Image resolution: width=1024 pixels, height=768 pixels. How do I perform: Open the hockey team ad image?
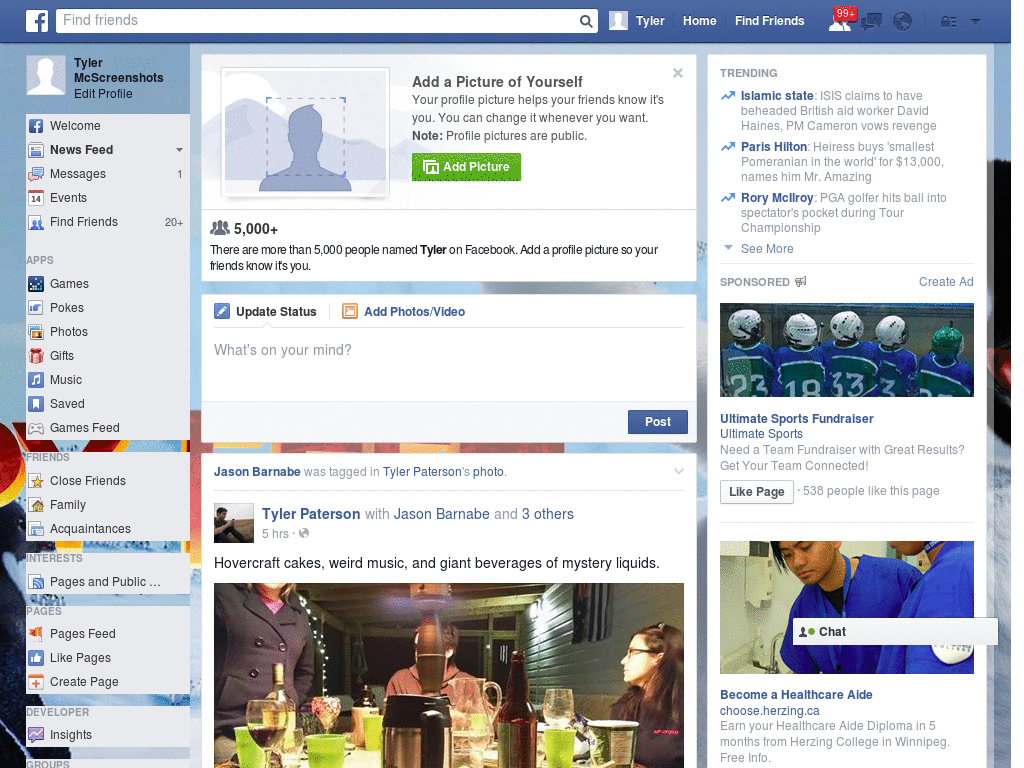tap(846, 350)
